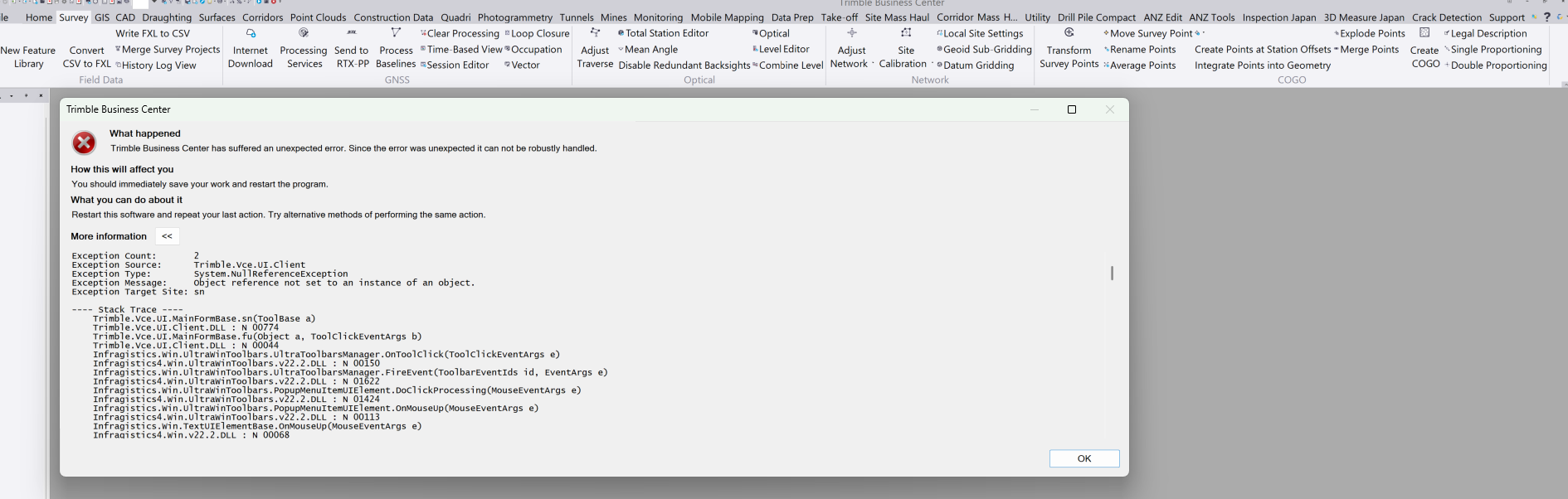Open the Session Editor

pyautogui.click(x=455, y=65)
